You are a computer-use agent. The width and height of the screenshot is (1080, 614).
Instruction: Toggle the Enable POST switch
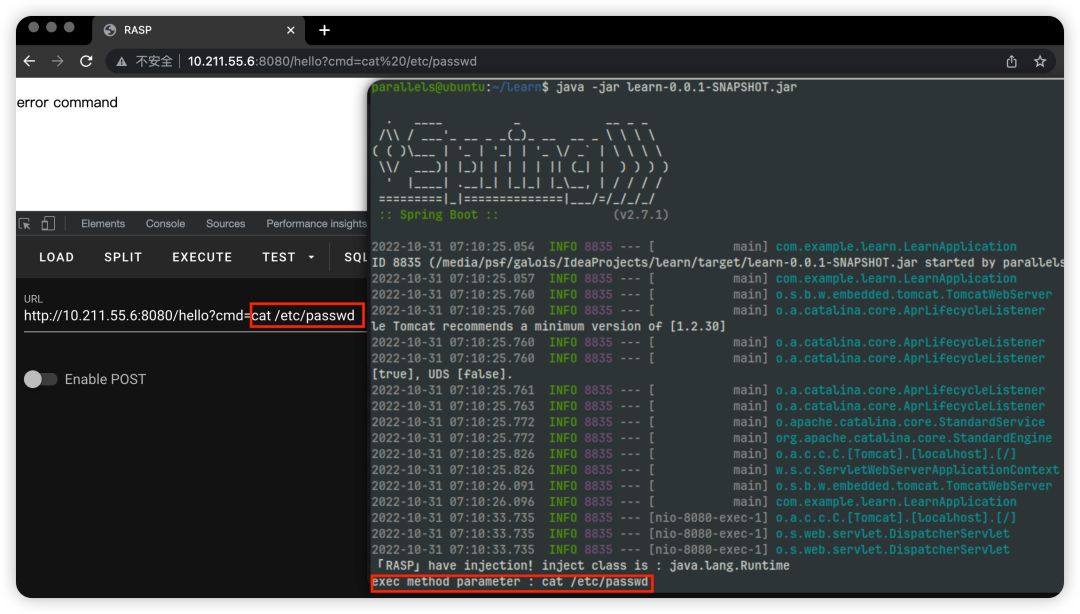[x=40, y=379]
